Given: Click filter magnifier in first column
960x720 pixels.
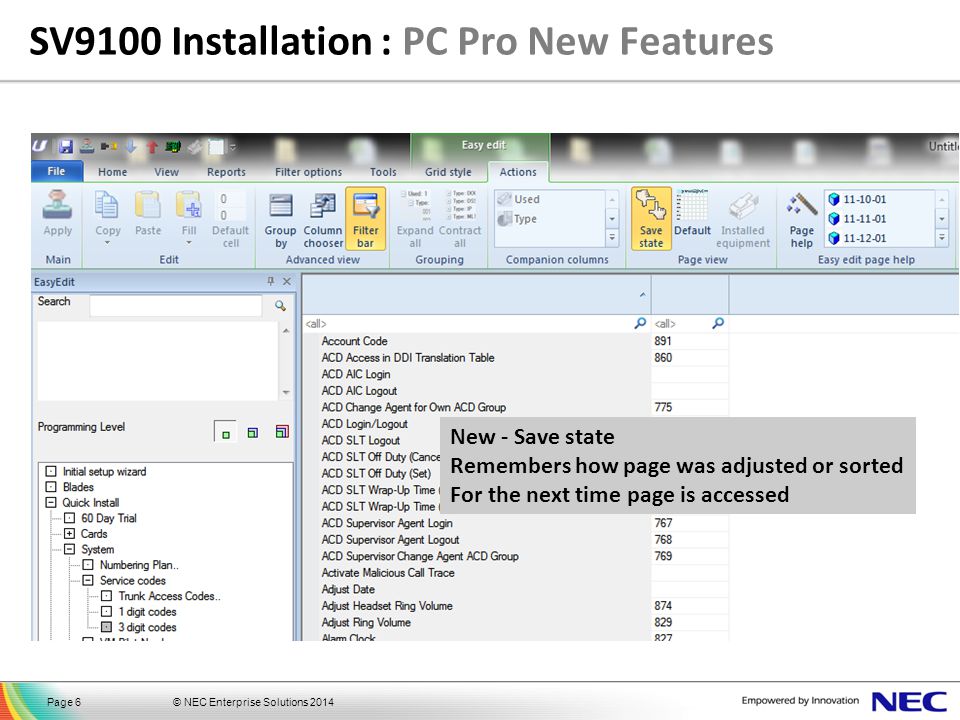Looking at the screenshot, I should [x=640, y=323].
